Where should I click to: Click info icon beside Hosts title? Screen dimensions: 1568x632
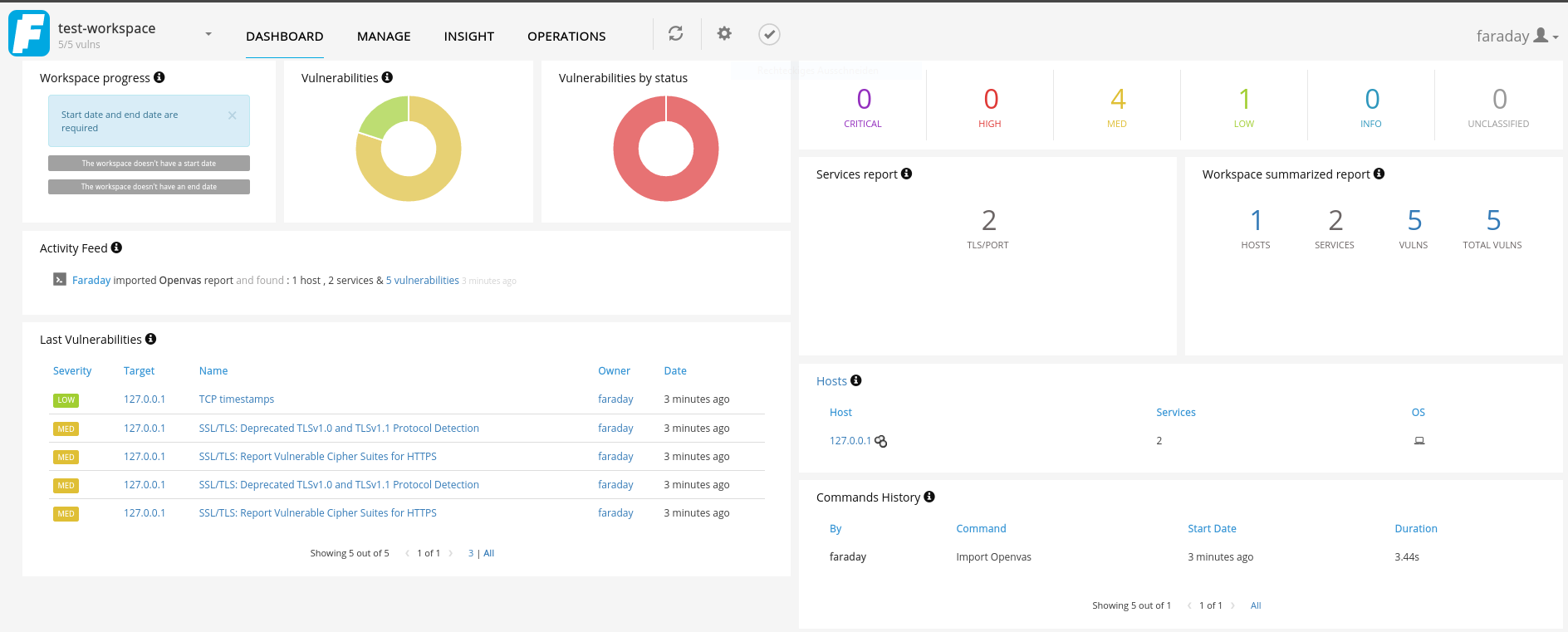[x=856, y=380]
